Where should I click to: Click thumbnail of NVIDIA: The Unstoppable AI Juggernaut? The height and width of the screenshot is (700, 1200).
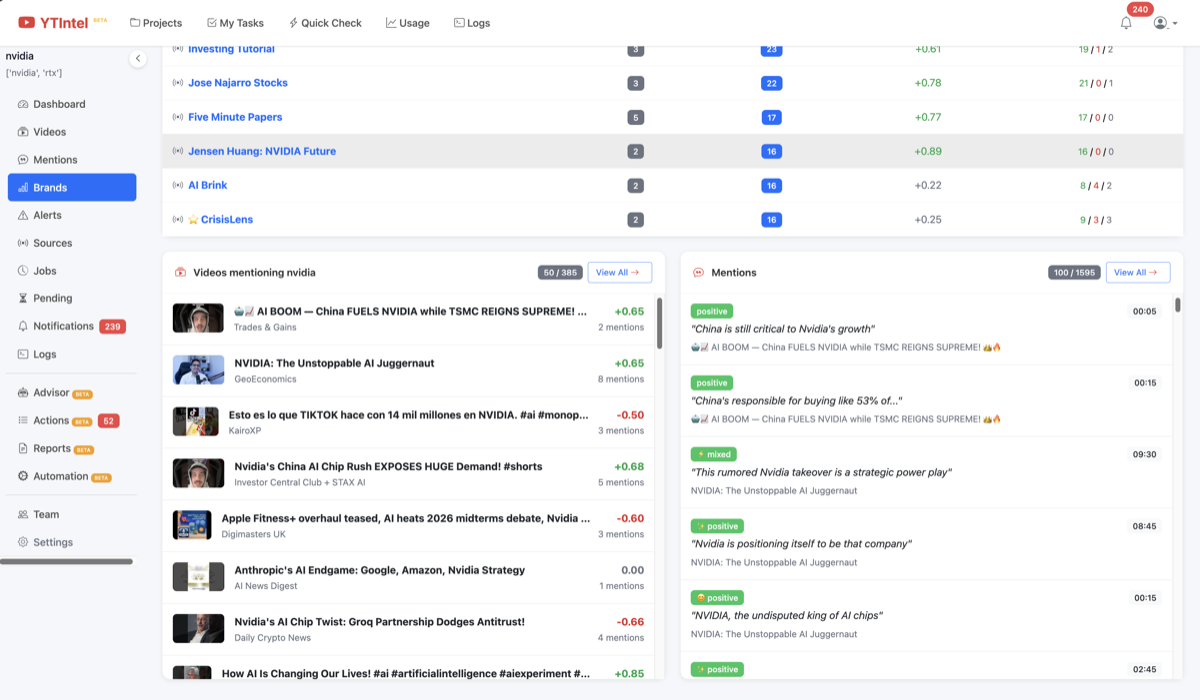pos(198,370)
